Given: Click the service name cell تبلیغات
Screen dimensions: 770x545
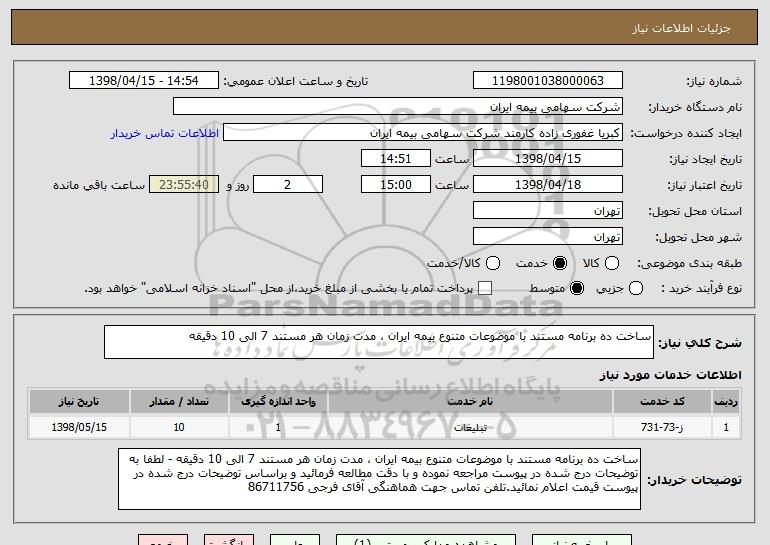Looking at the screenshot, I should [470, 427].
